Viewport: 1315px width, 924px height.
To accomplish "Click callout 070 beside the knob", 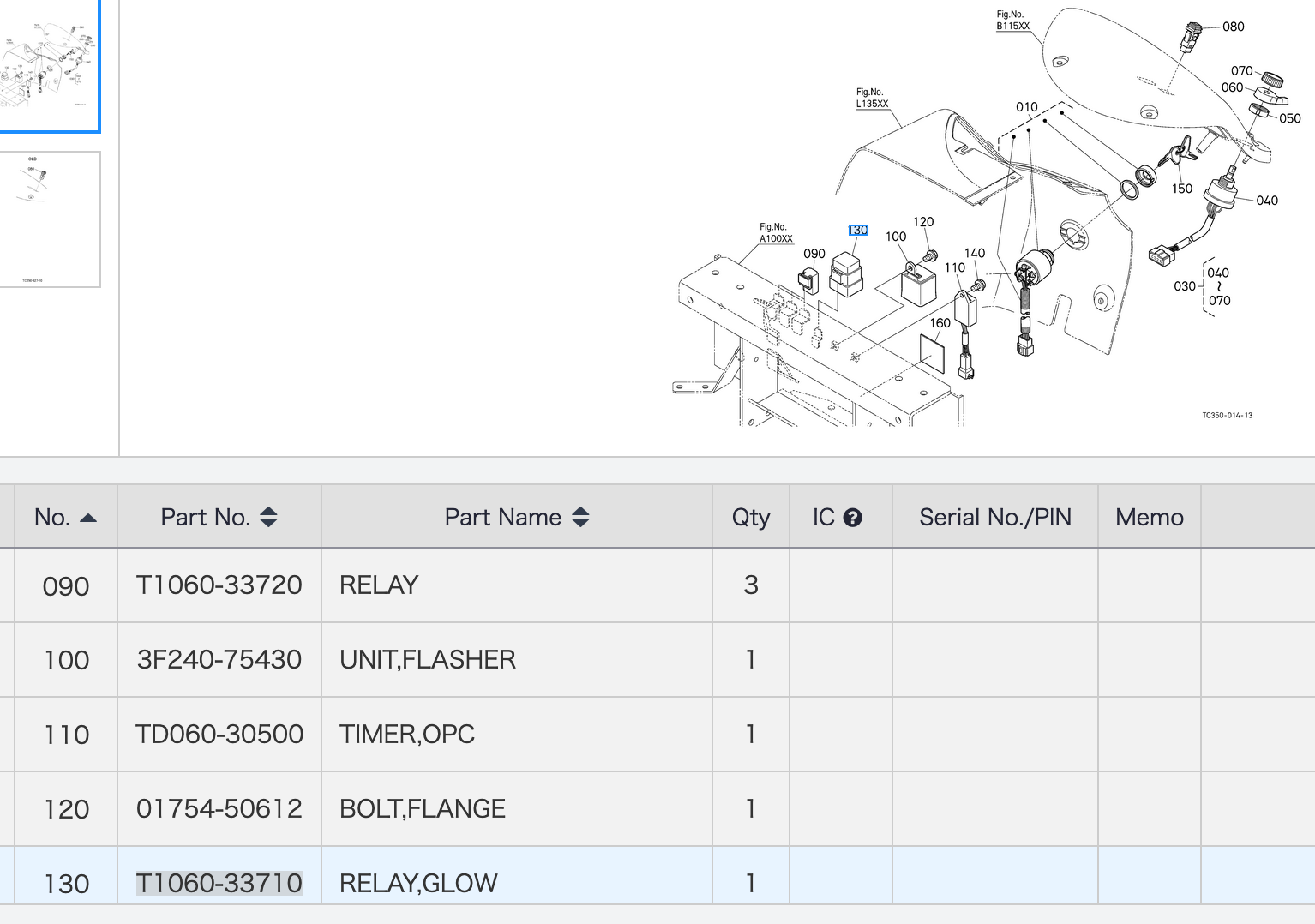I will (x=1242, y=71).
